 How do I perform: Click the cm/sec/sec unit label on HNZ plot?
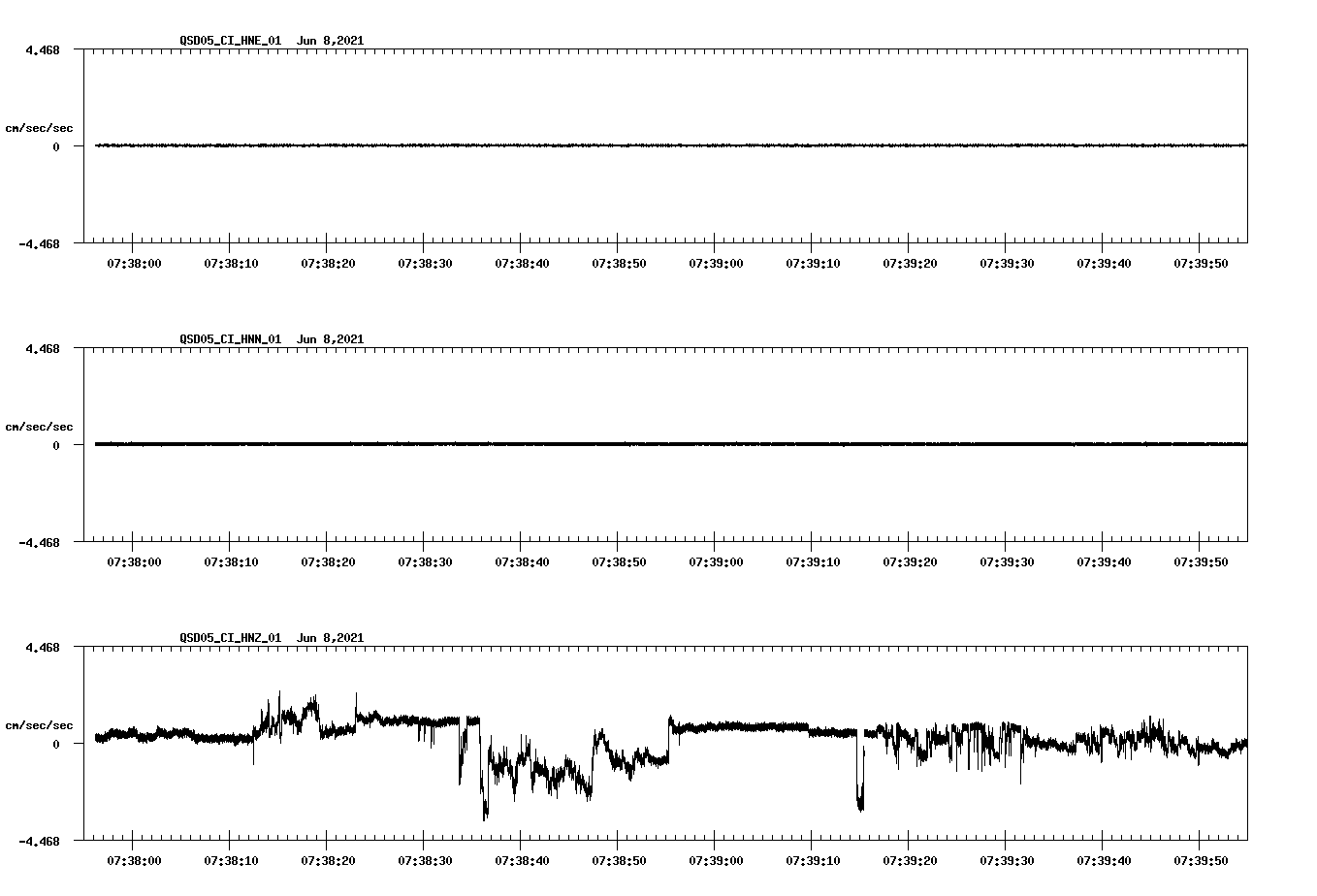39,726
